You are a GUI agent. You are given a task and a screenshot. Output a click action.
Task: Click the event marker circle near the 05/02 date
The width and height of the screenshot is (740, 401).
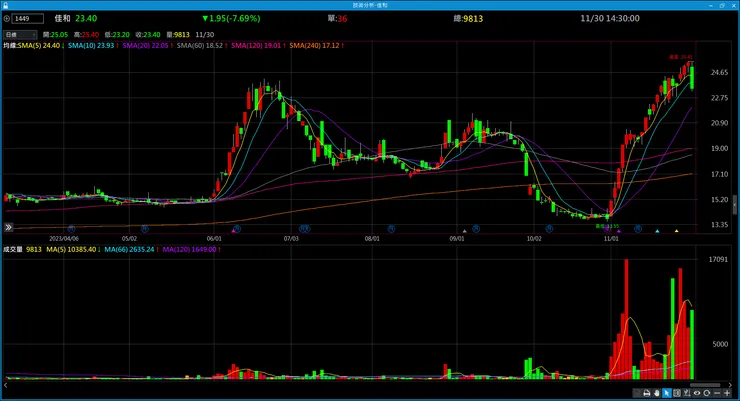coord(145,229)
